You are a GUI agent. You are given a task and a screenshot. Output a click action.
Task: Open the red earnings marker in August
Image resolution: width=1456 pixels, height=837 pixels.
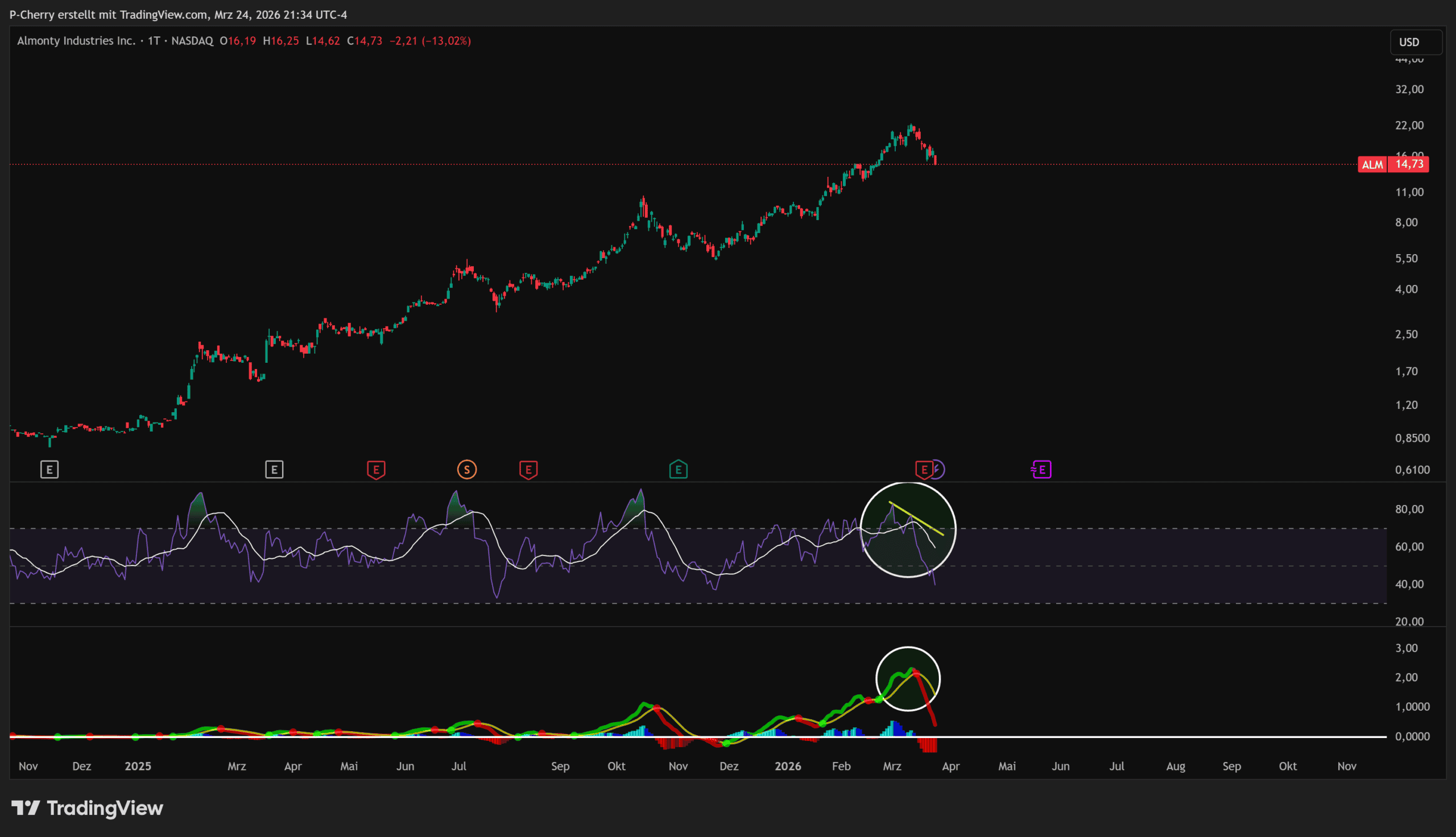528,470
